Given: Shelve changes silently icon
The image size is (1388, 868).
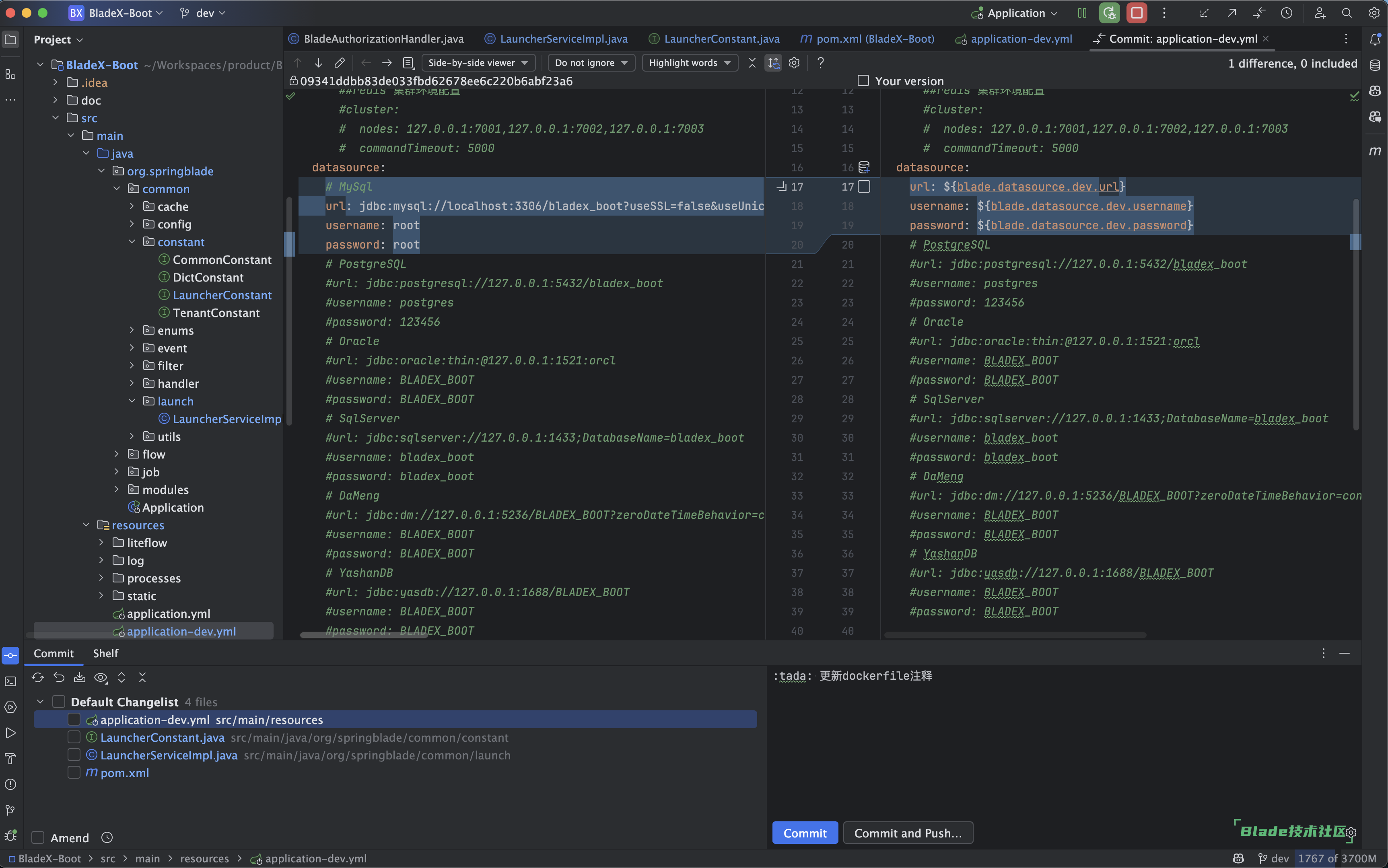Looking at the screenshot, I should point(80,677).
